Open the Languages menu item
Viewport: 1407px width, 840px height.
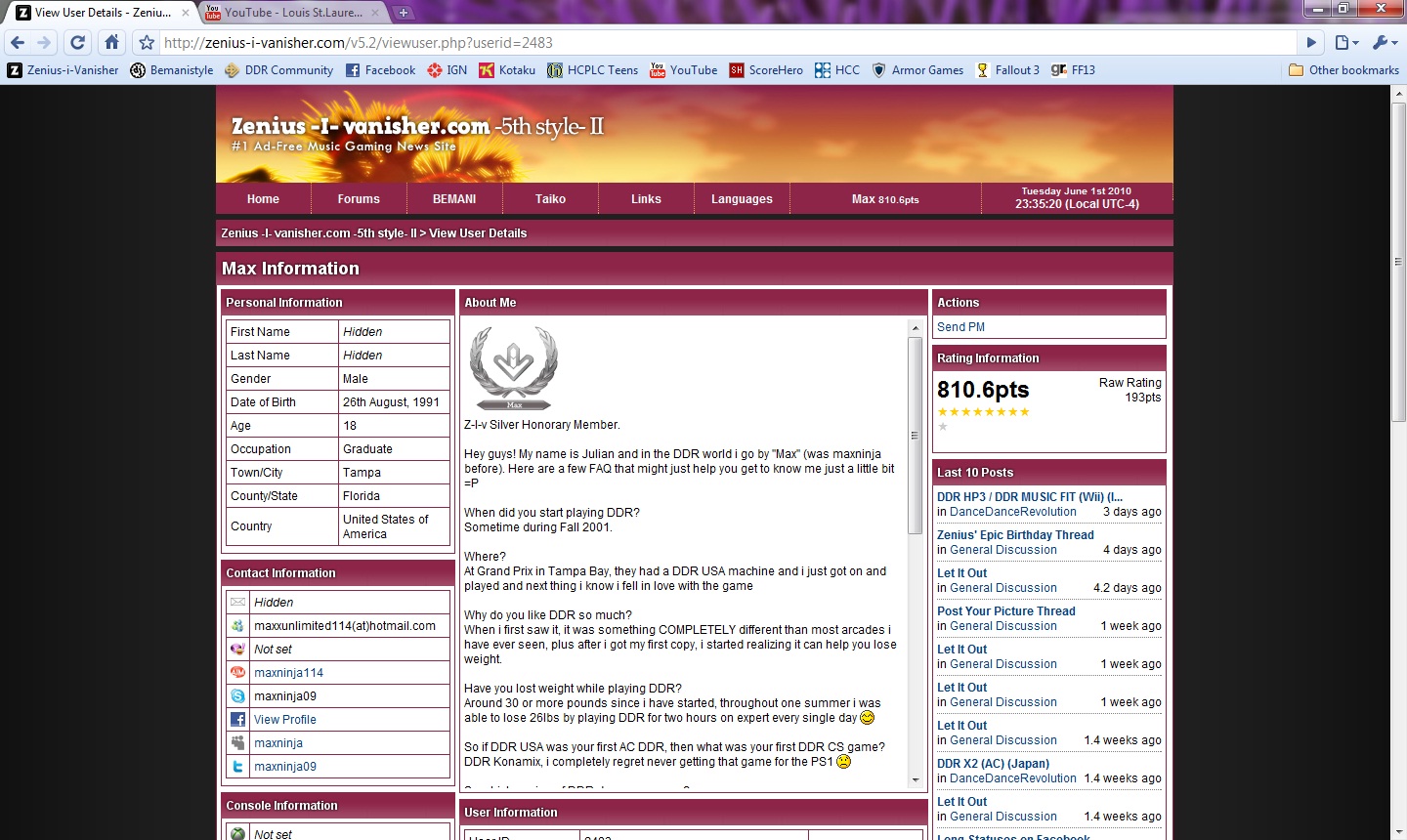742,198
